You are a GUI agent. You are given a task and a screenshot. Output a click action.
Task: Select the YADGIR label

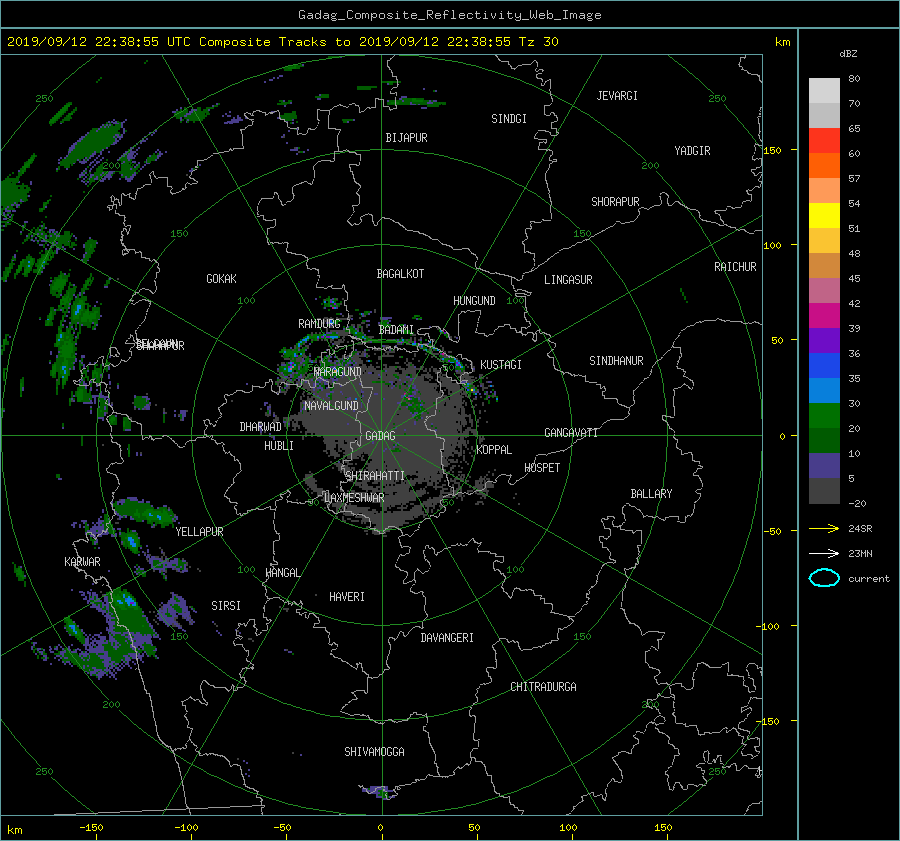(692, 151)
